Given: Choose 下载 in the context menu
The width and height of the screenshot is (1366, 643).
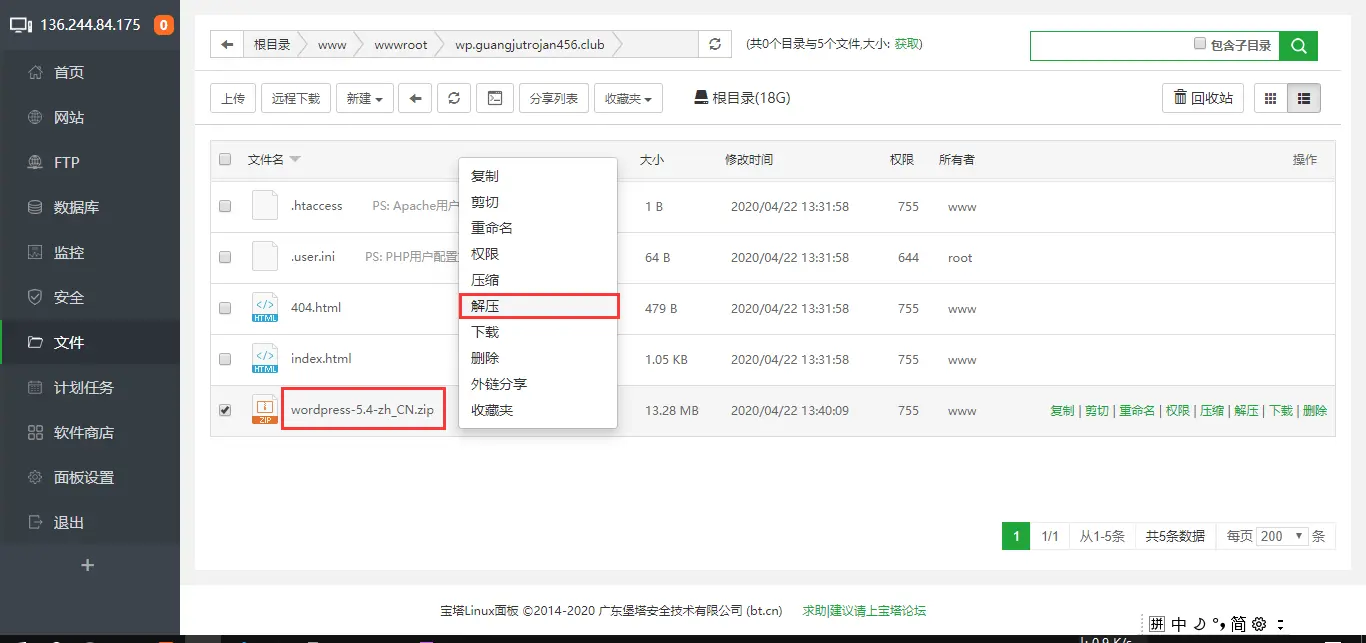Looking at the screenshot, I should coord(538,332).
